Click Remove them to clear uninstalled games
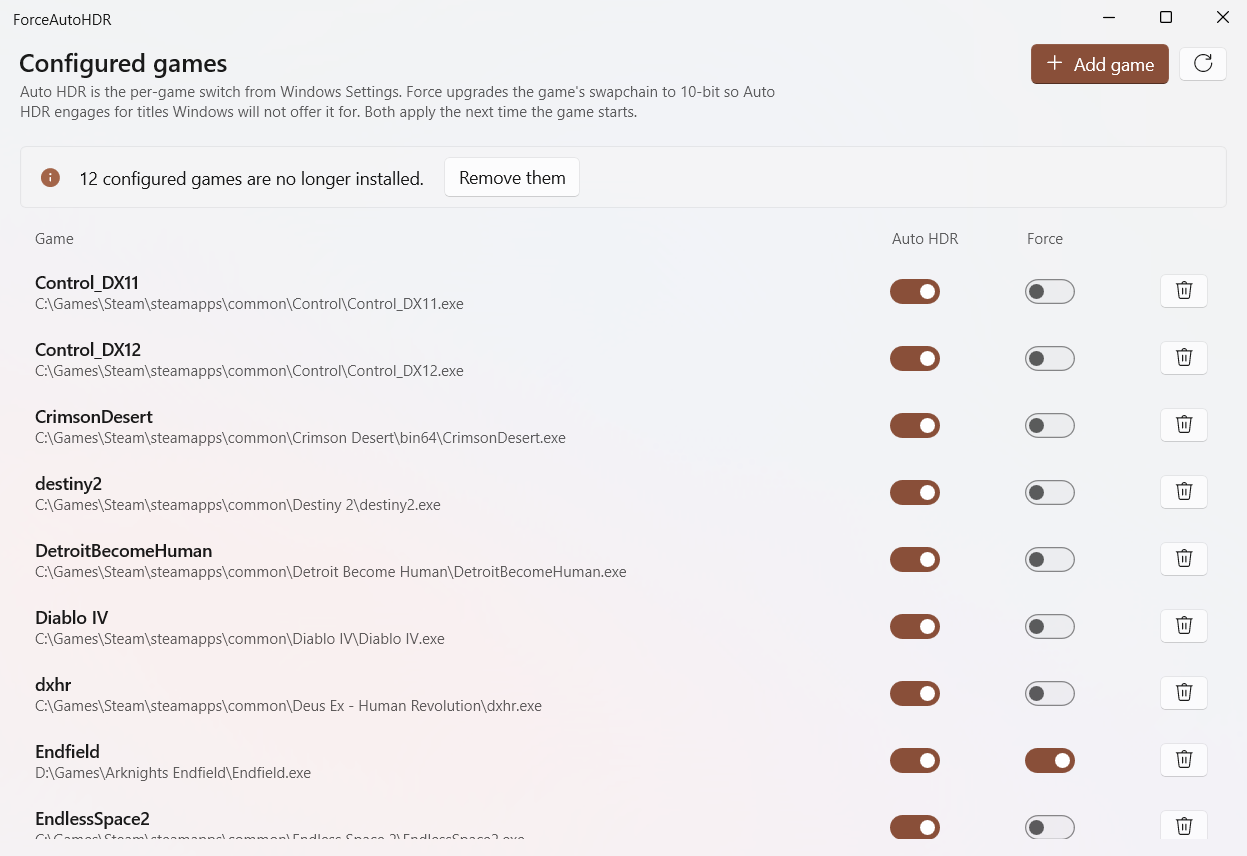The width and height of the screenshot is (1247, 856). (x=512, y=178)
